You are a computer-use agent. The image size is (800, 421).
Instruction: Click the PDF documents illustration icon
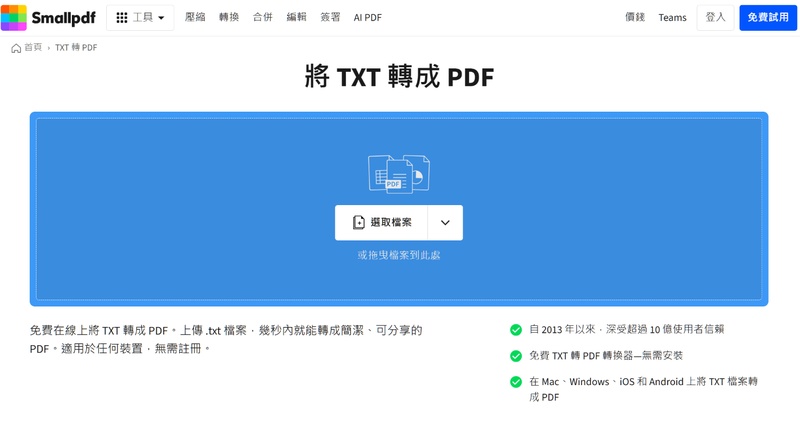[x=399, y=174]
